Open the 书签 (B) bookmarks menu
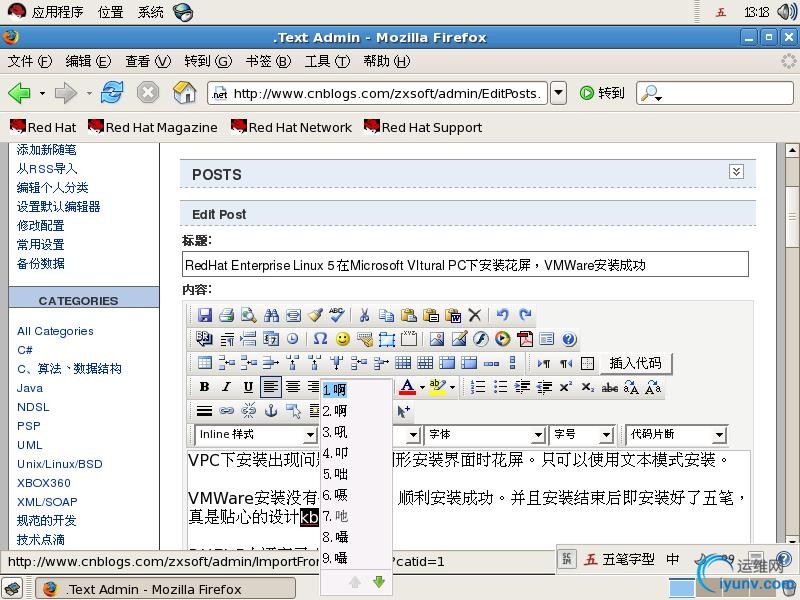Image resolution: width=800 pixels, height=600 pixels. 268,61
